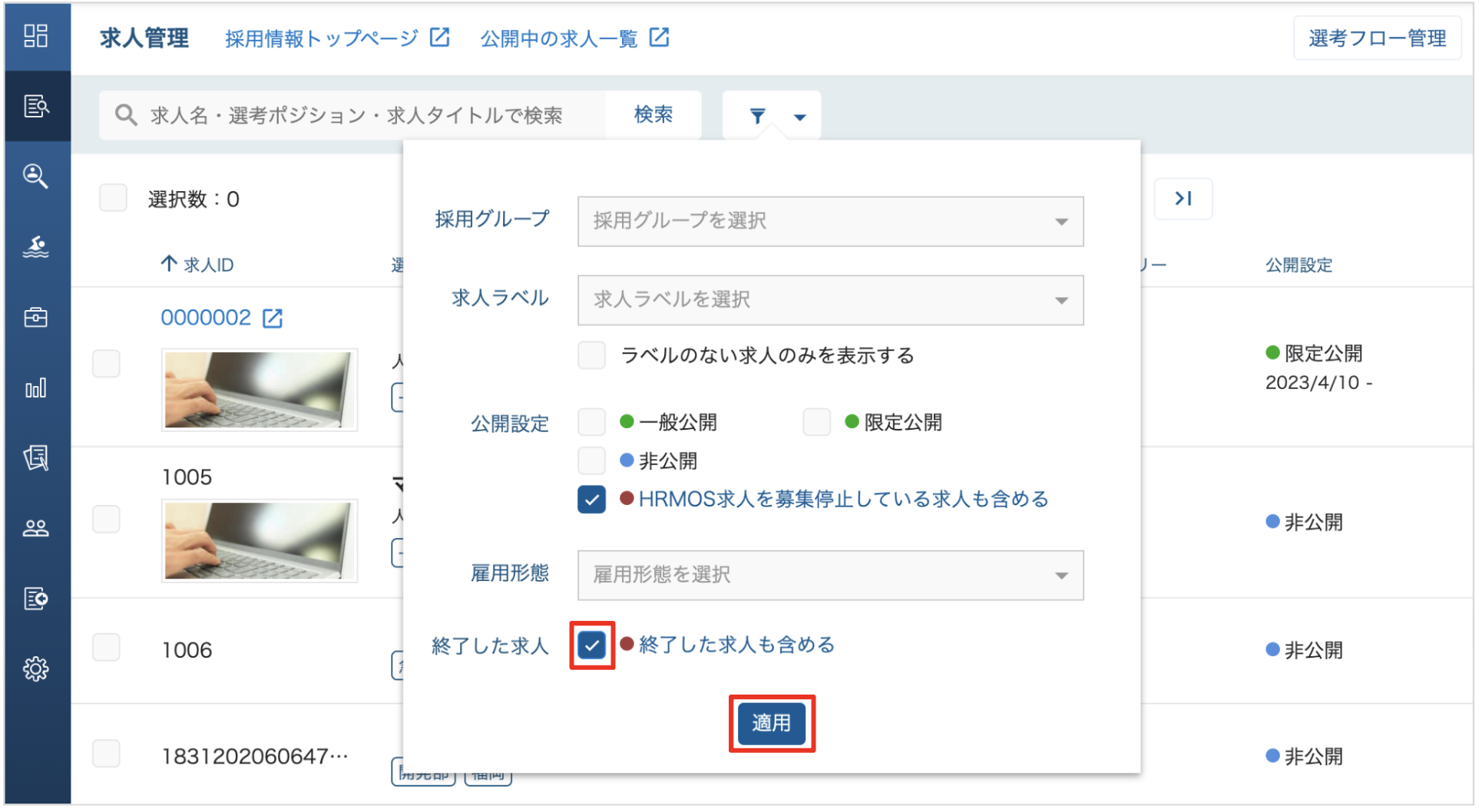Open 選考フロー管理 button
This screenshot has width=1479, height=812.
tap(1379, 38)
